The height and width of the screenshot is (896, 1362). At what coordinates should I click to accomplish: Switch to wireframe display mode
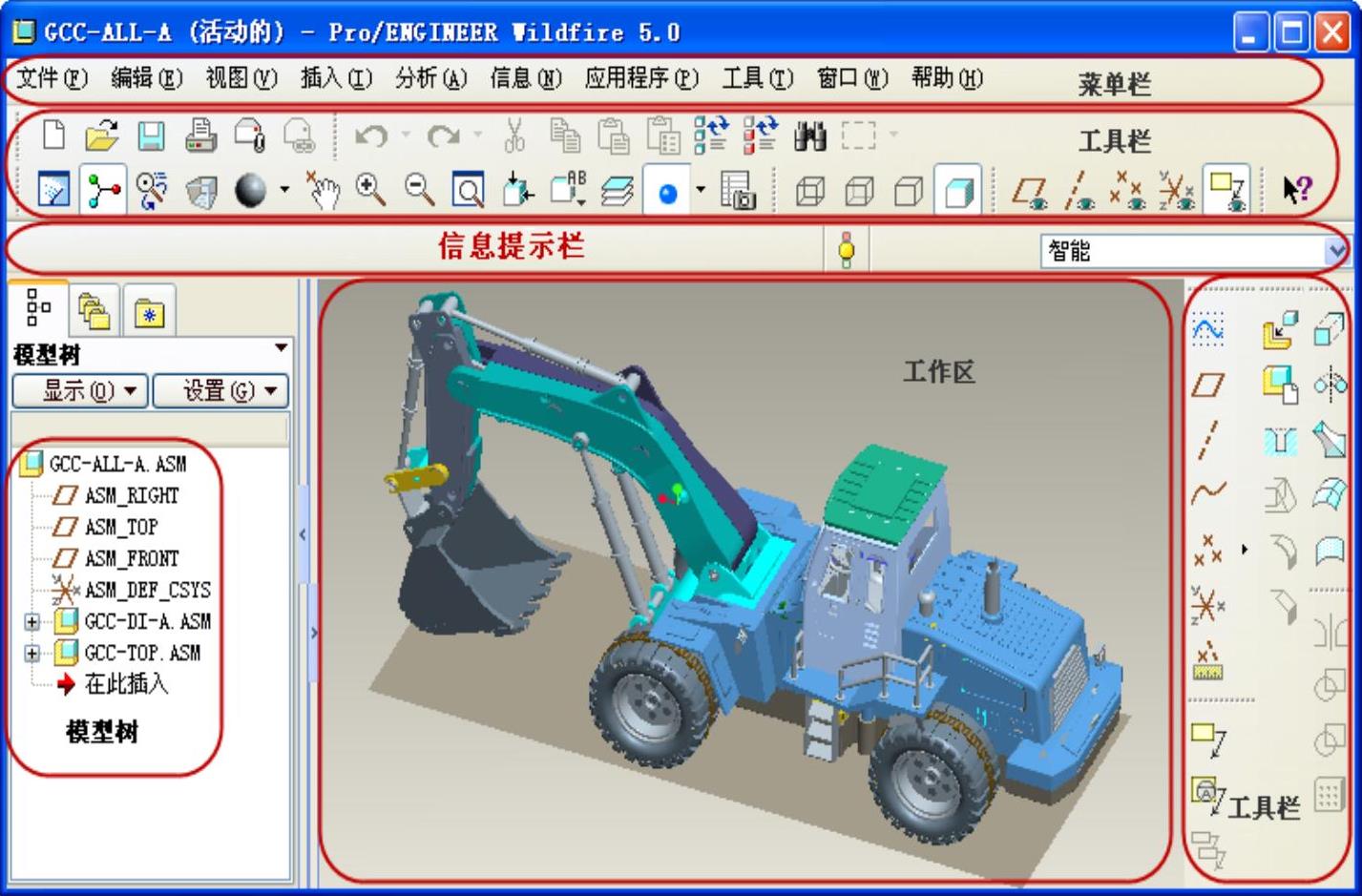[810, 192]
